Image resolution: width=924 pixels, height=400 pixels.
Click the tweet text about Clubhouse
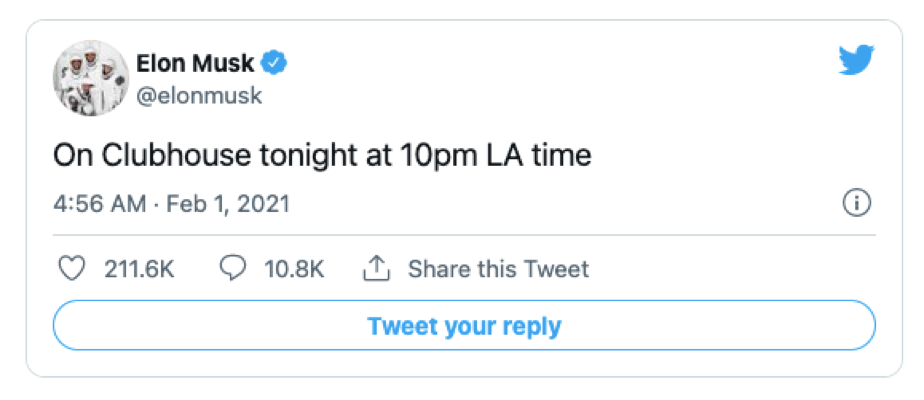click(322, 155)
